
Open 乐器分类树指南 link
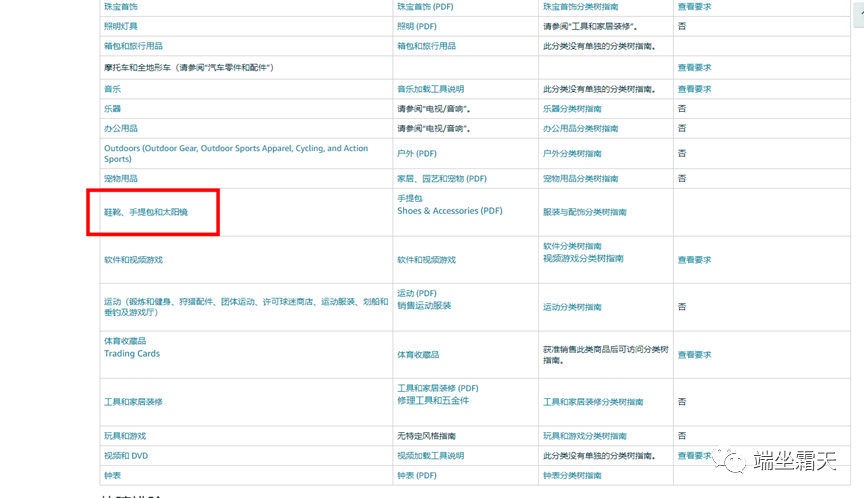pos(572,109)
